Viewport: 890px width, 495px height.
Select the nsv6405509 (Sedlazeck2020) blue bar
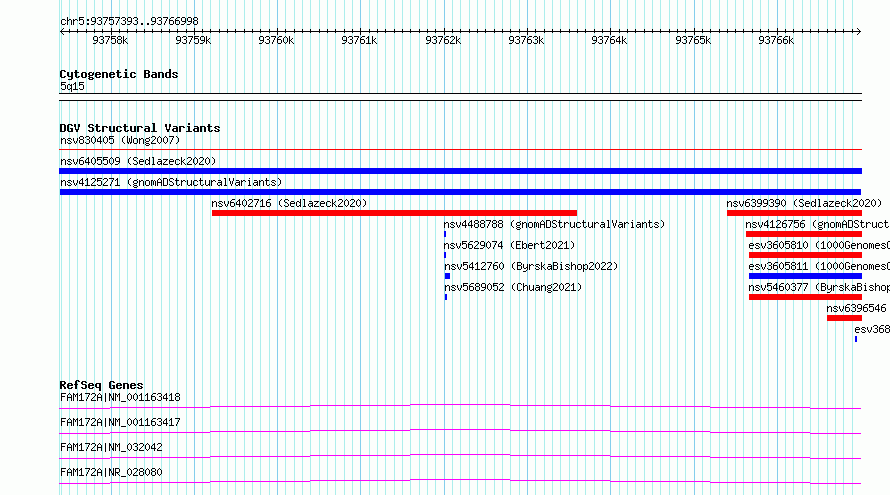(460, 171)
